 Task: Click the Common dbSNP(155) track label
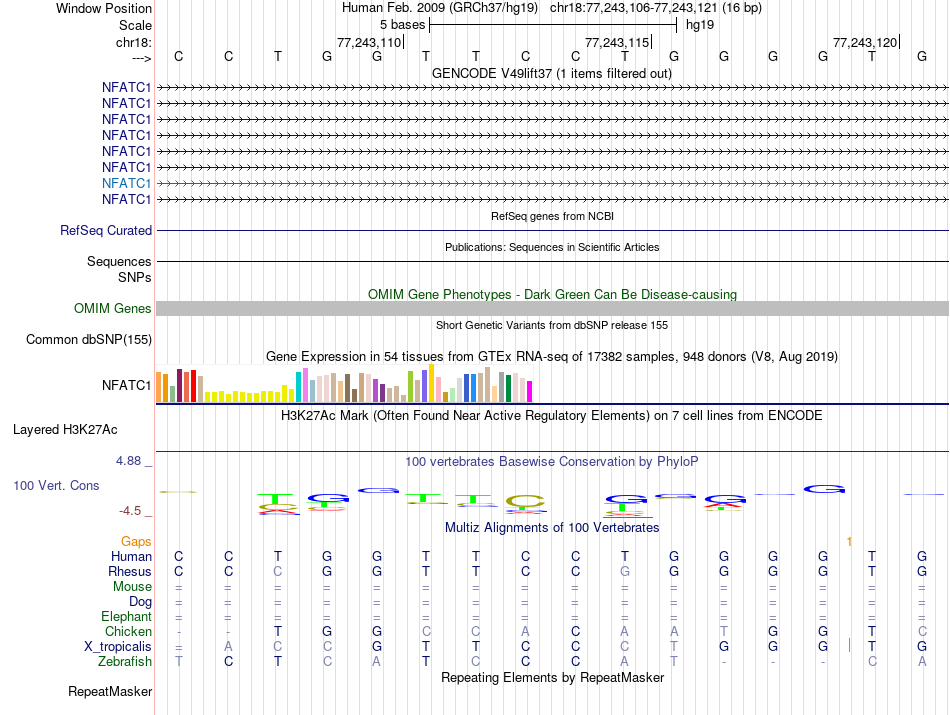pyautogui.click(x=88, y=339)
